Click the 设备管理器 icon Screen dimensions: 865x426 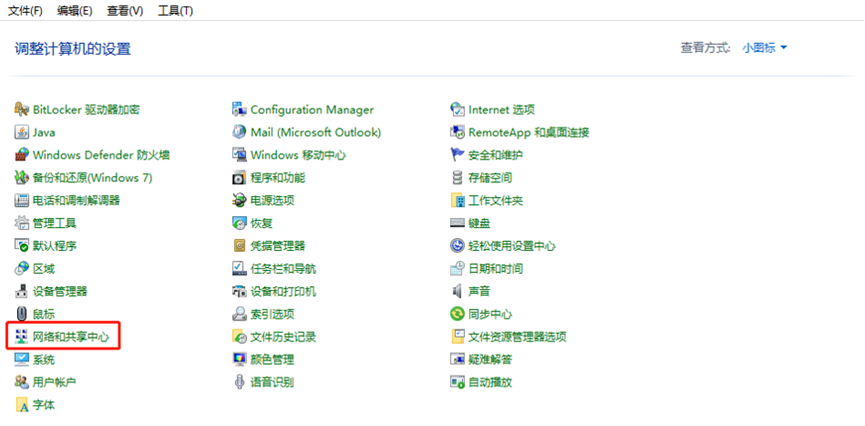(x=22, y=291)
